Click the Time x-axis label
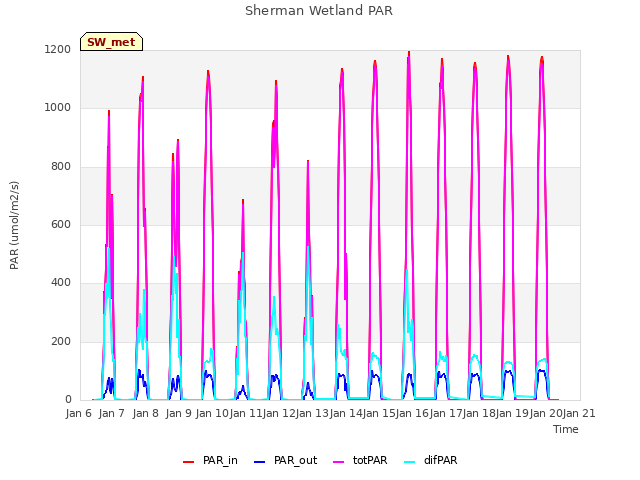Screen dimensions: 640x480 (x=566, y=429)
